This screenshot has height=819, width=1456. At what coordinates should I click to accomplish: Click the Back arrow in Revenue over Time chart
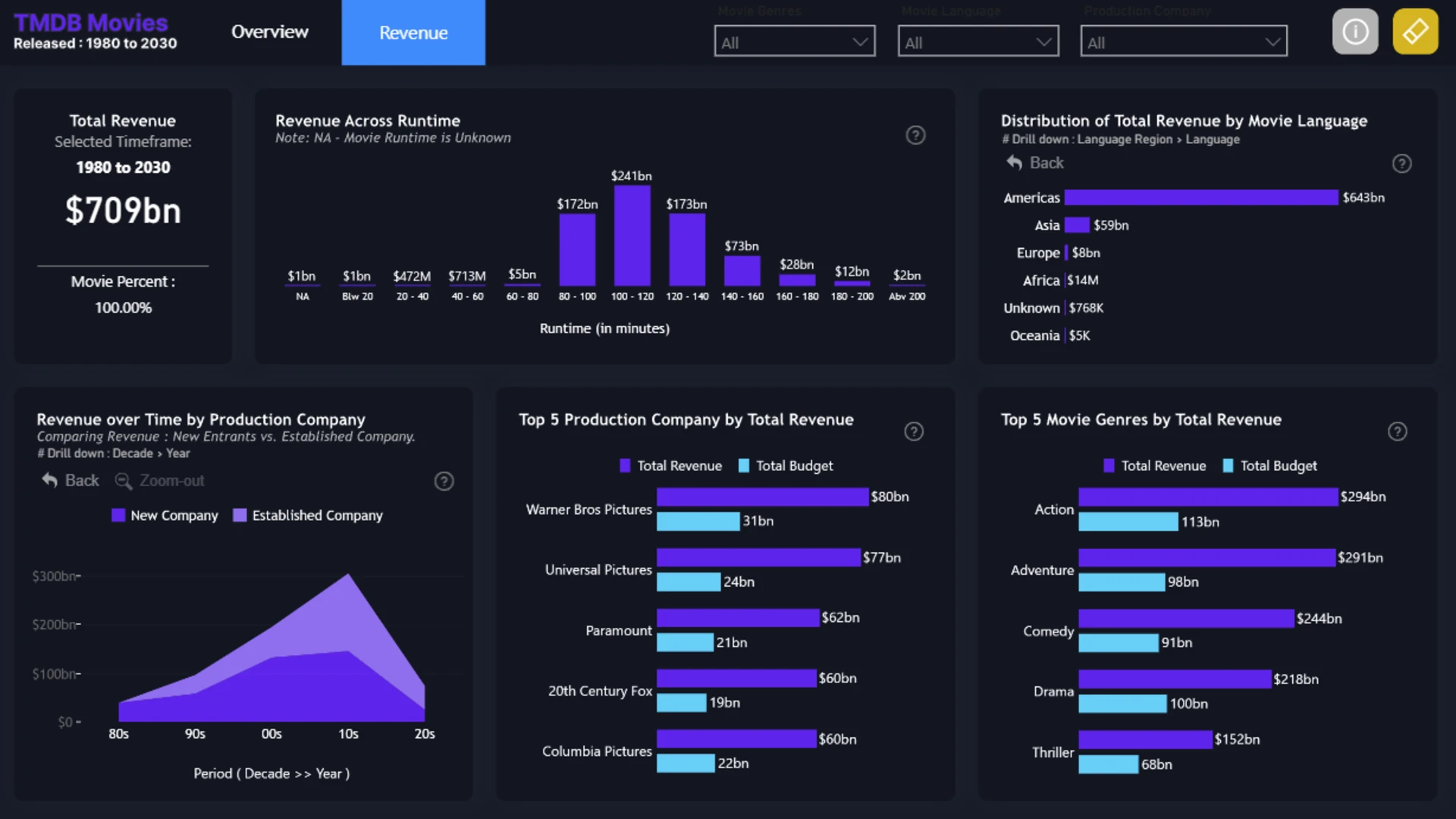49,480
